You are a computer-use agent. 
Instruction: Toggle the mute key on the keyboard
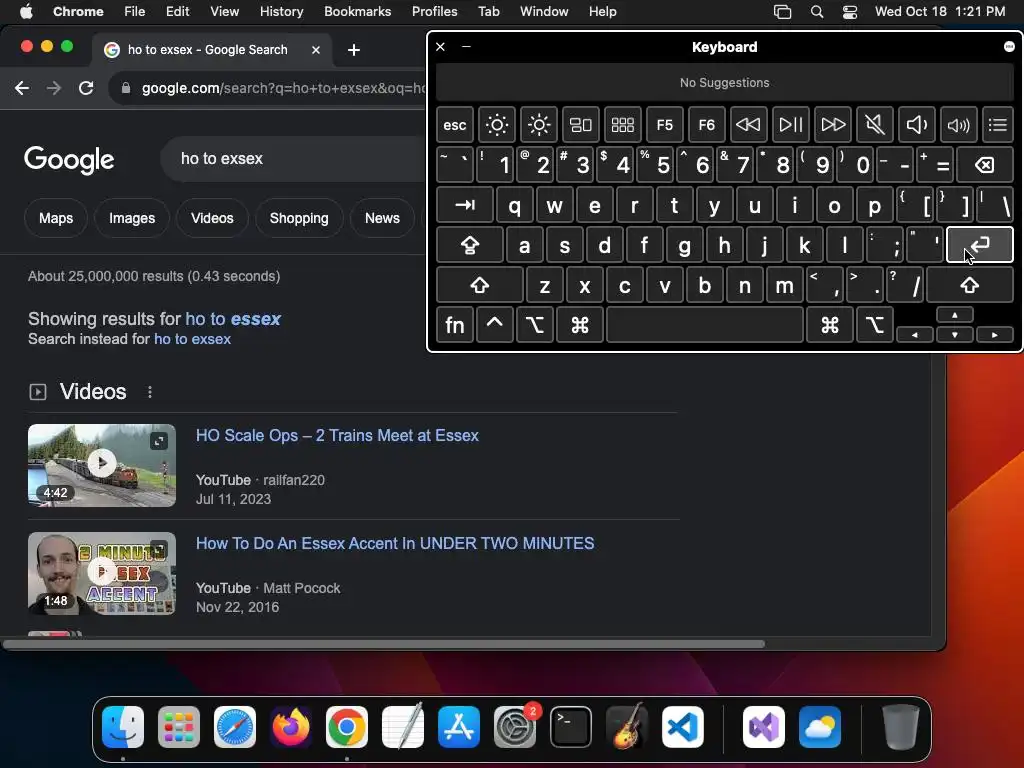click(874, 125)
